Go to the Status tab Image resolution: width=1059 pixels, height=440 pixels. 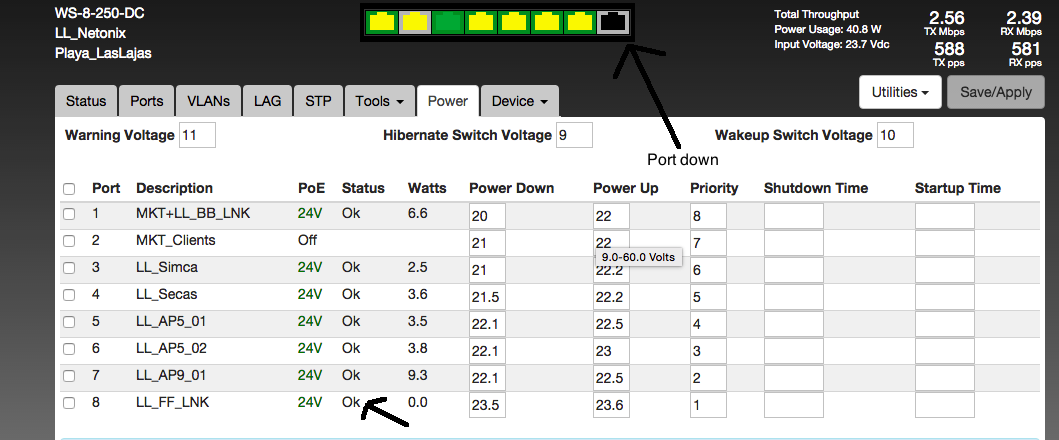point(86,101)
